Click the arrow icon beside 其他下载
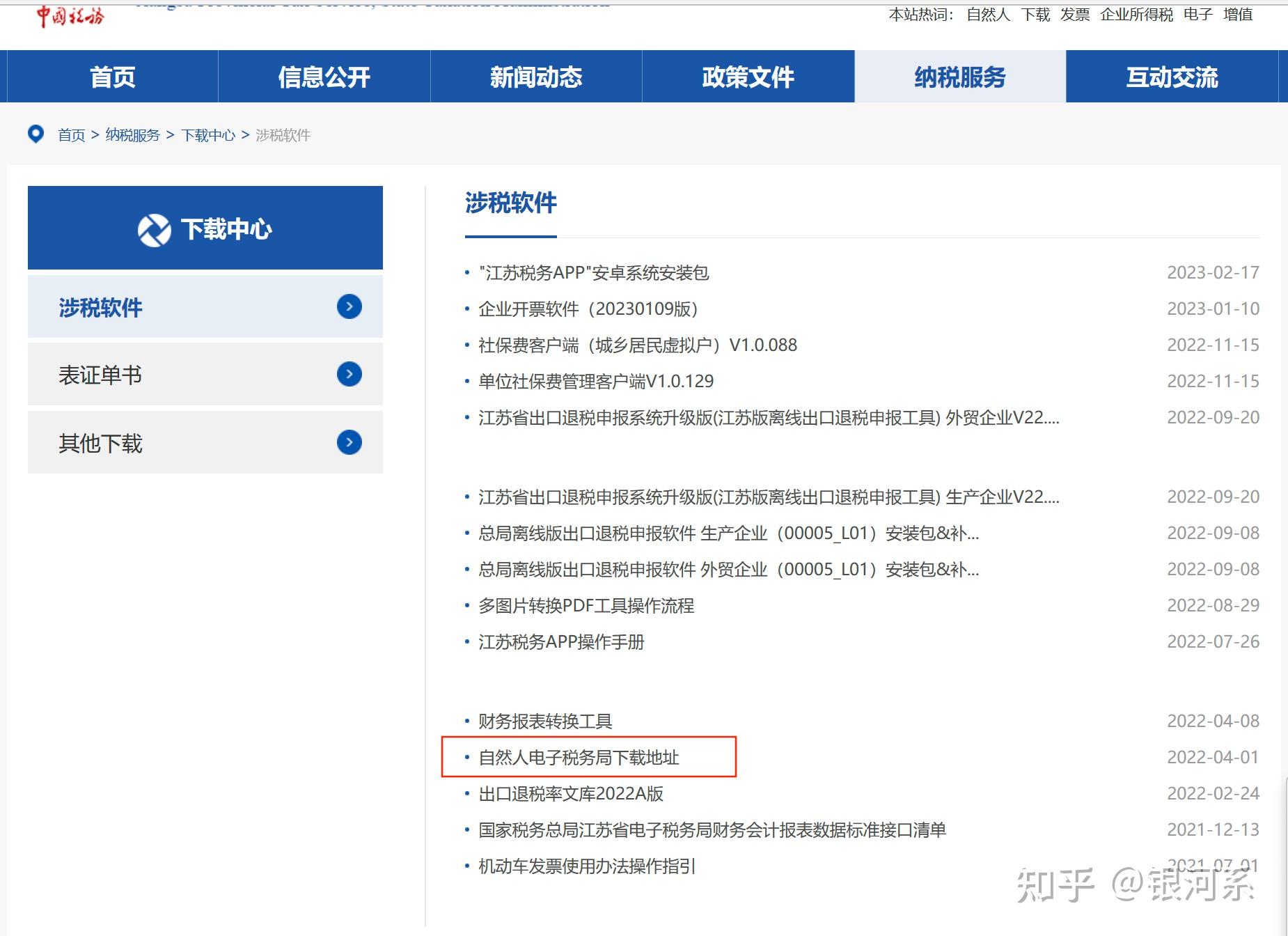 (x=350, y=442)
